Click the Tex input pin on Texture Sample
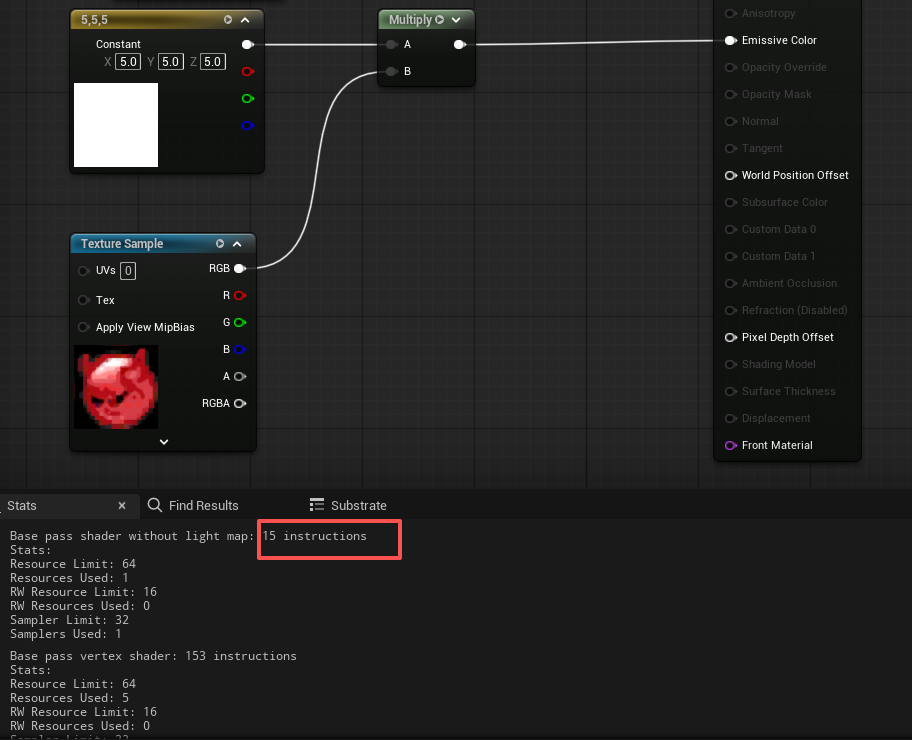 point(84,300)
